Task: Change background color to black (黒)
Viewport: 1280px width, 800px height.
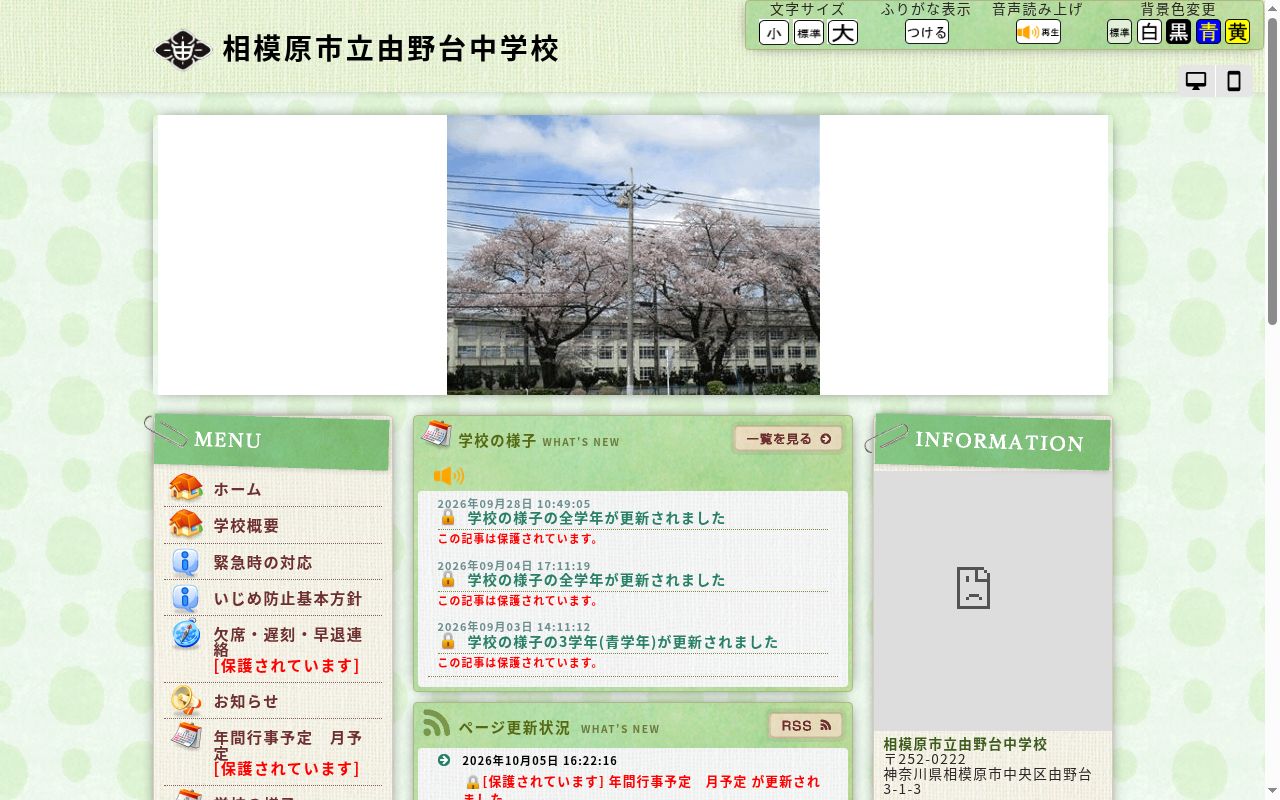Action: click(1179, 32)
